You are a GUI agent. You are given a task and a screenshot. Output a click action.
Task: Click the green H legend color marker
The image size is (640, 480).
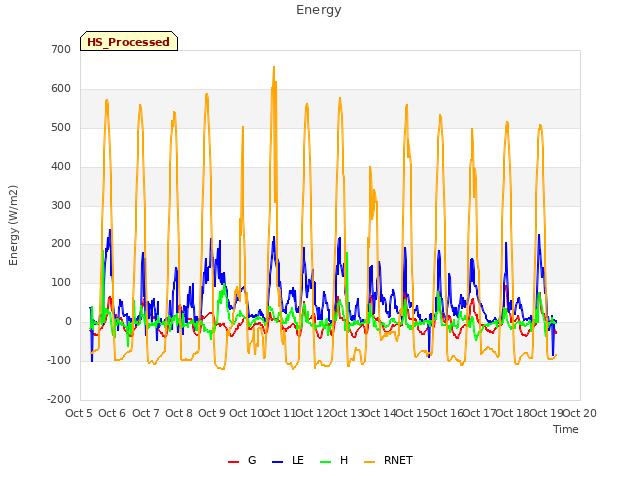pos(326,462)
